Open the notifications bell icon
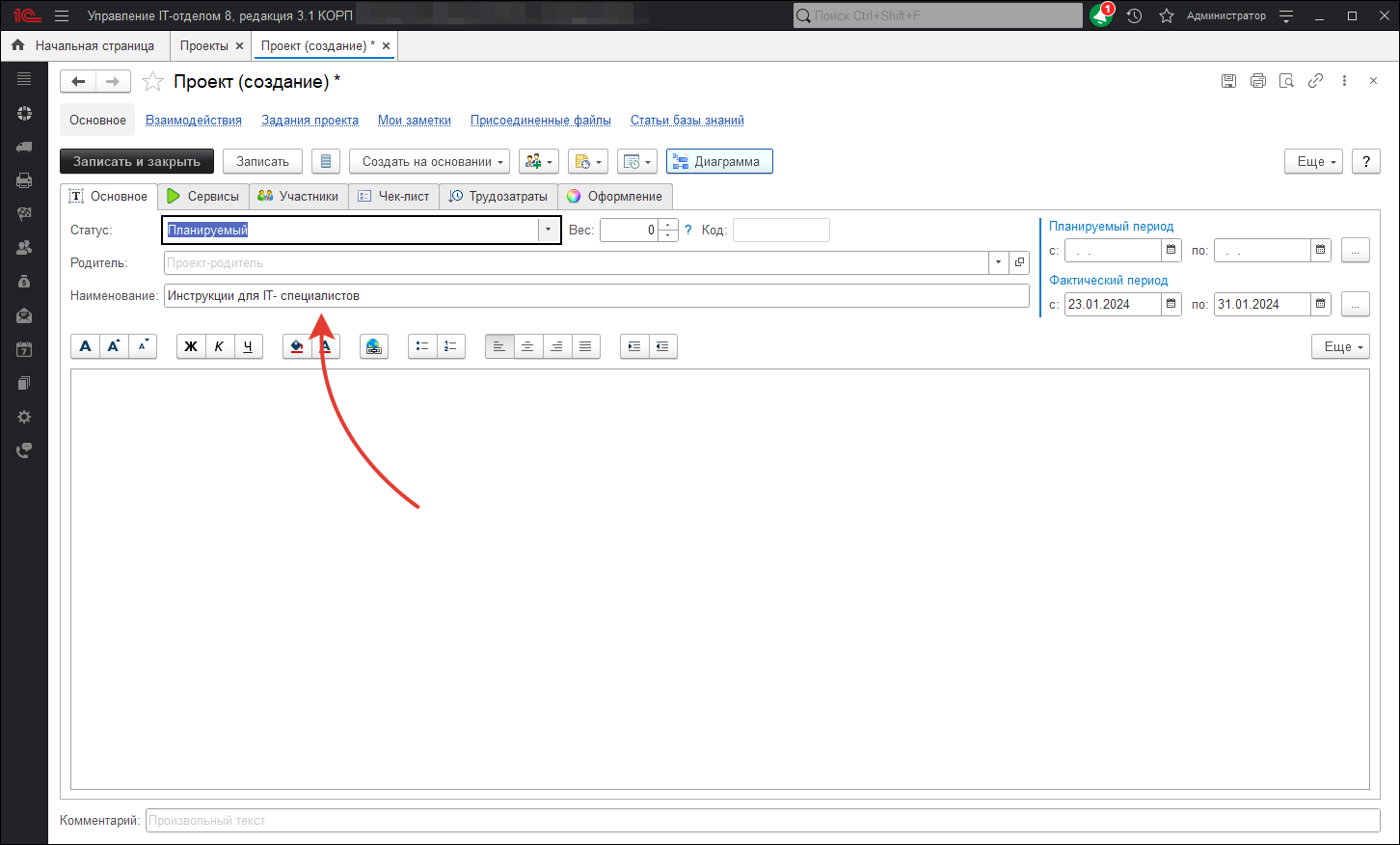This screenshot has height=845, width=1400. coord(1101,15)
